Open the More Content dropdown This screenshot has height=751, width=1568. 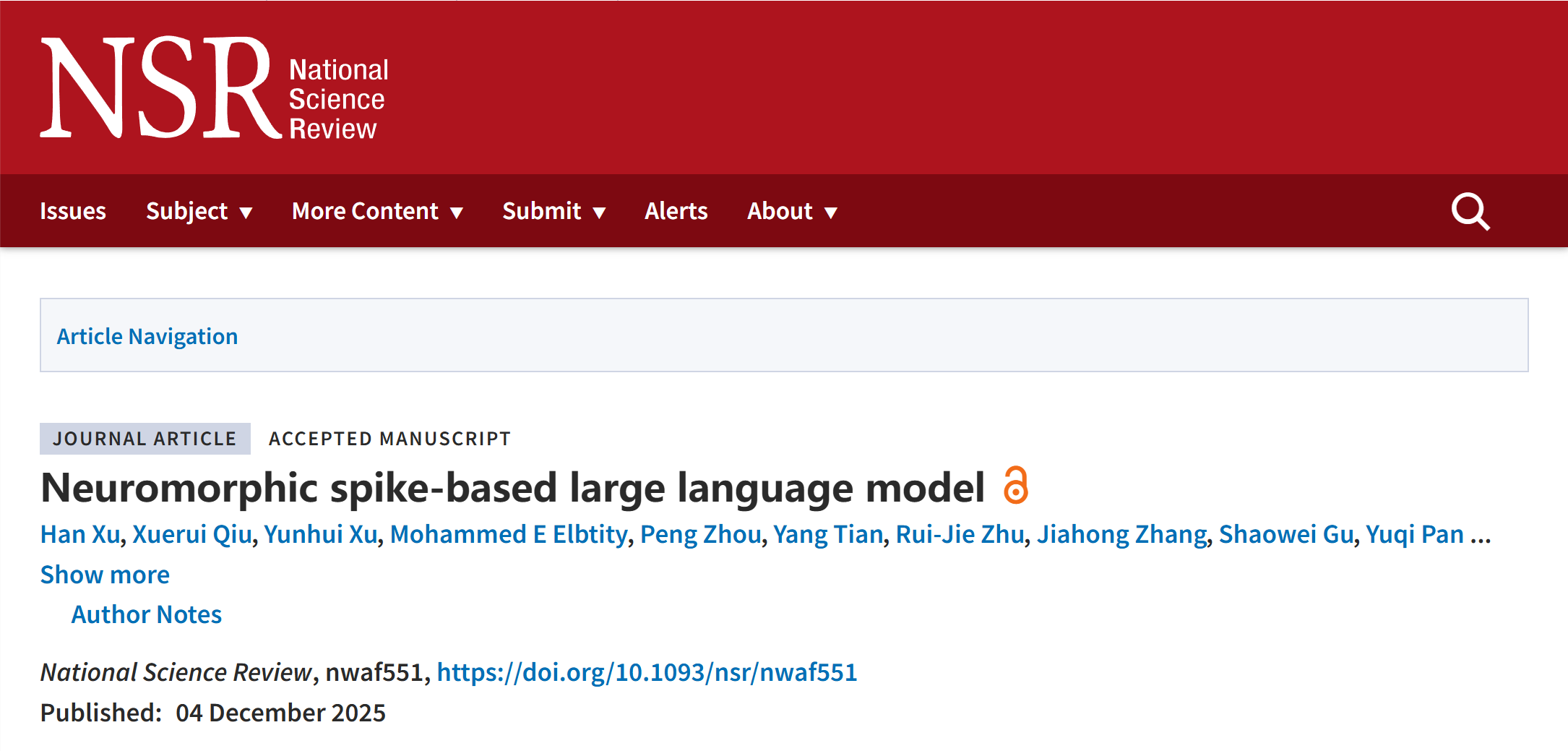376,211
